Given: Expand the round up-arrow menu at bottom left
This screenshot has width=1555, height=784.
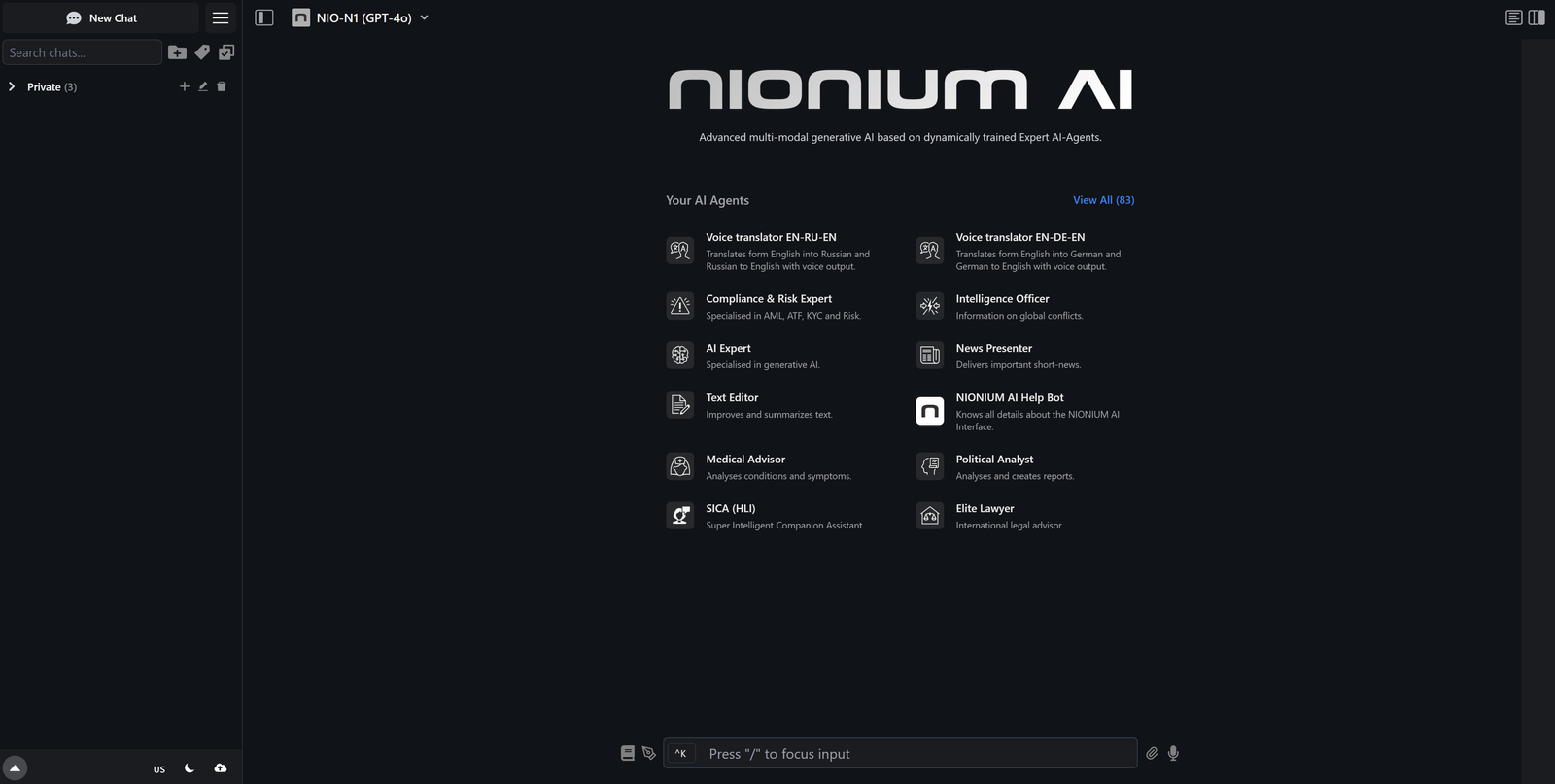Looking at the screenshot, I should [15, 768].
